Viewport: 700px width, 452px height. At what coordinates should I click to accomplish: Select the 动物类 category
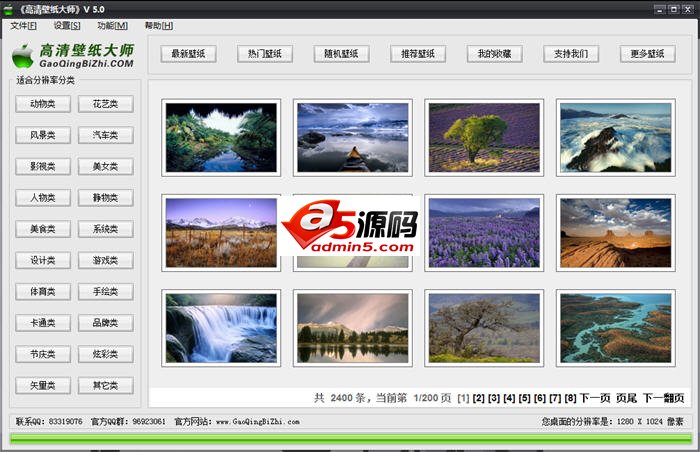coord(43,104)
